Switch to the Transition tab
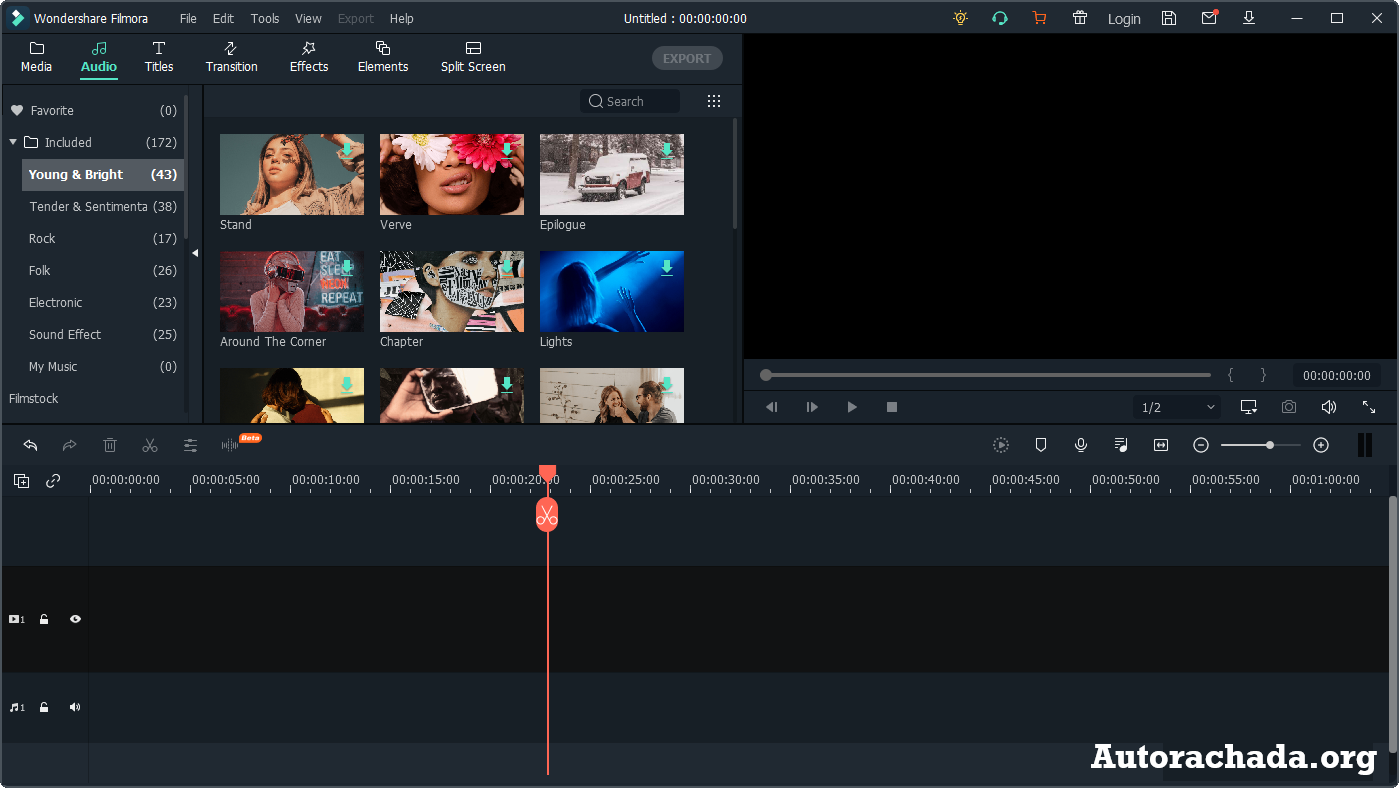 pyautogui.click(x=231, y=57)
